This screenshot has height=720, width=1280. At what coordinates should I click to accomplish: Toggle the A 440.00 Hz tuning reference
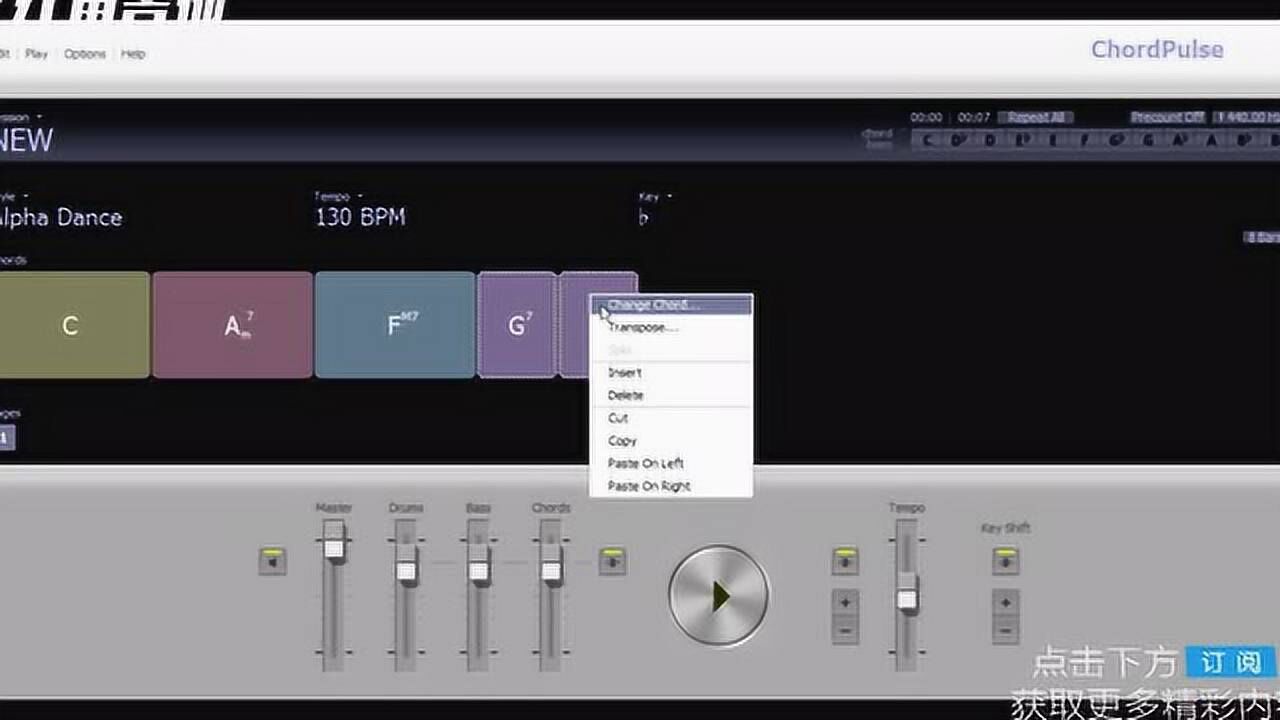coord(1248,117)
